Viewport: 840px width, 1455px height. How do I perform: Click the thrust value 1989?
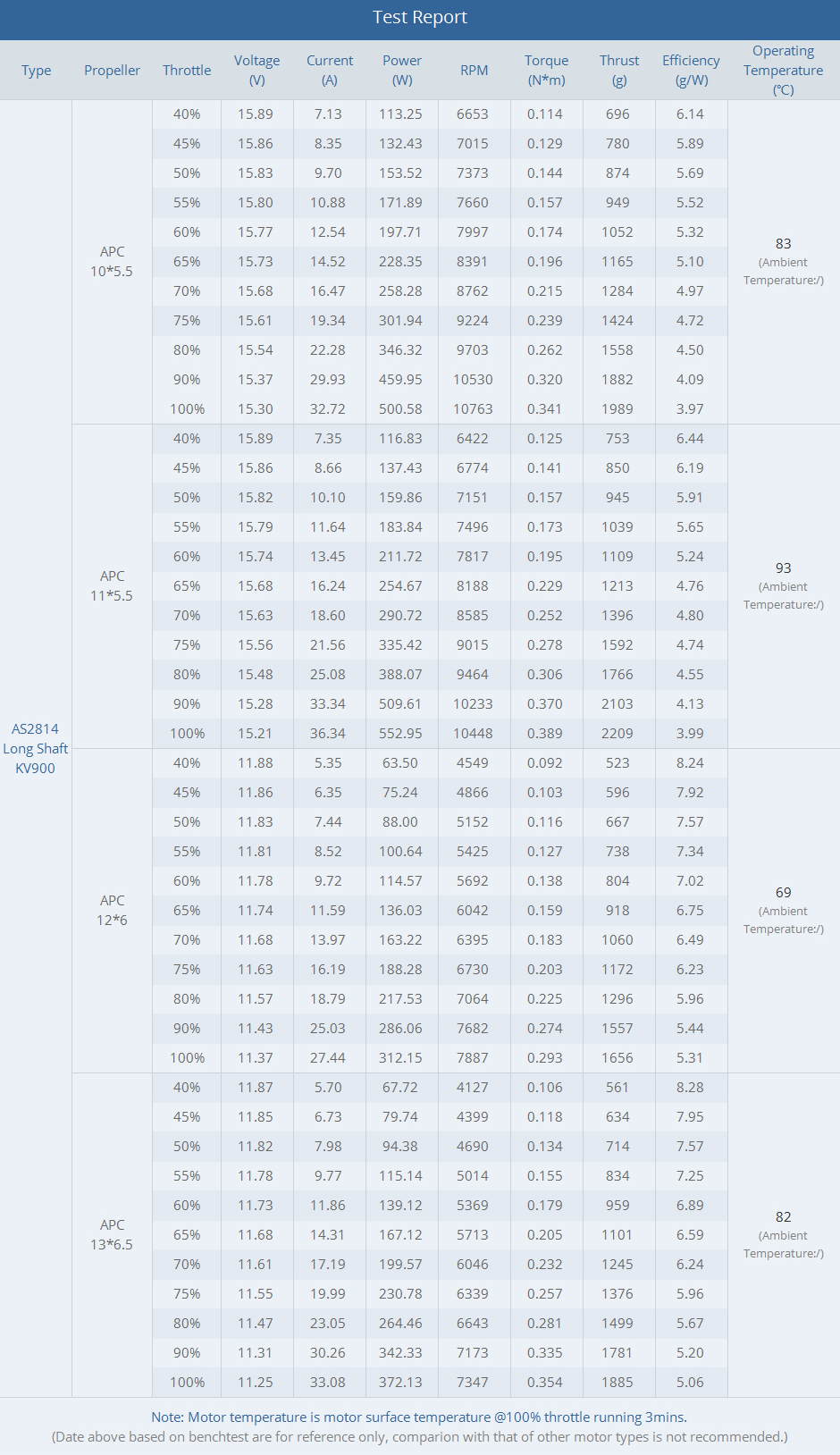(617, 409)
